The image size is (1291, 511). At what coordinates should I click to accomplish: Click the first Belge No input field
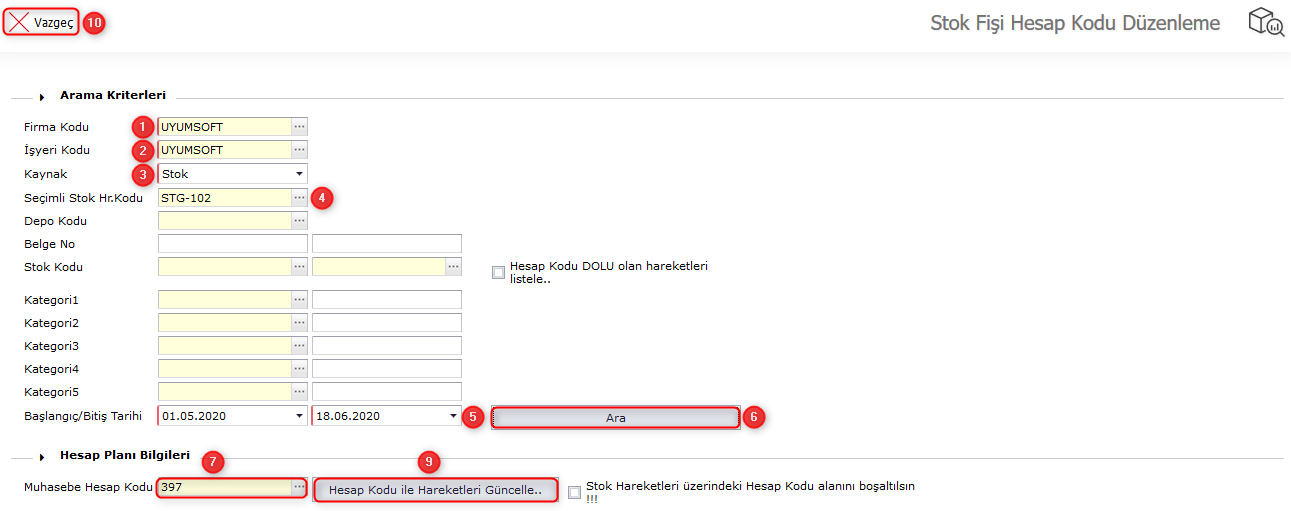(232, 244)
